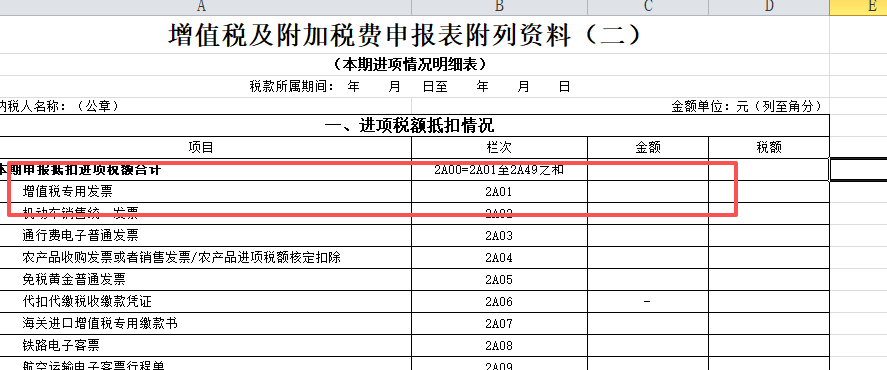This screenshot has width=887, height=370.
Task: Select column D header
Action: (x=769, y=7)
